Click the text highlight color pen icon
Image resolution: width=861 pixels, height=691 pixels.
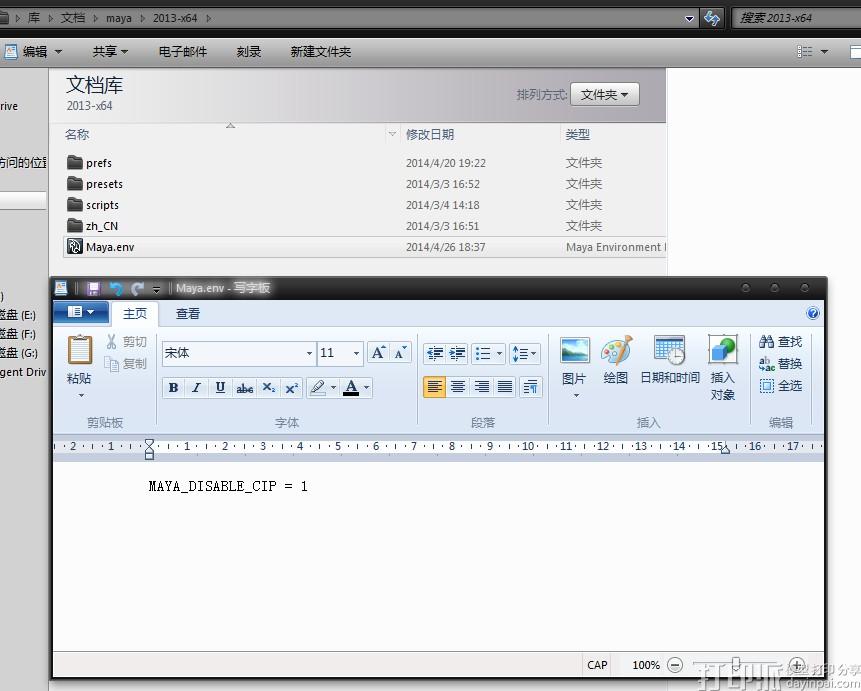317,388
